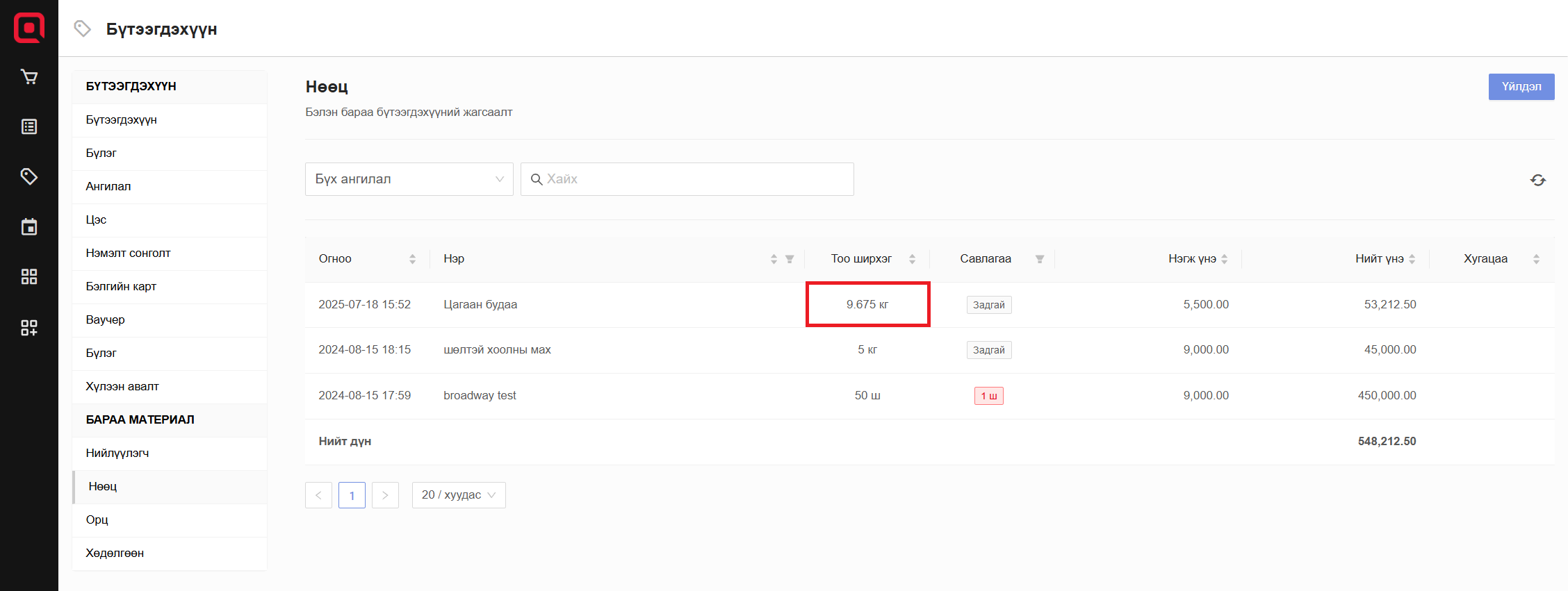Open the calendar sidebar icon
1568x591 pixels.
pyautogui.click(x=29, y=227)
